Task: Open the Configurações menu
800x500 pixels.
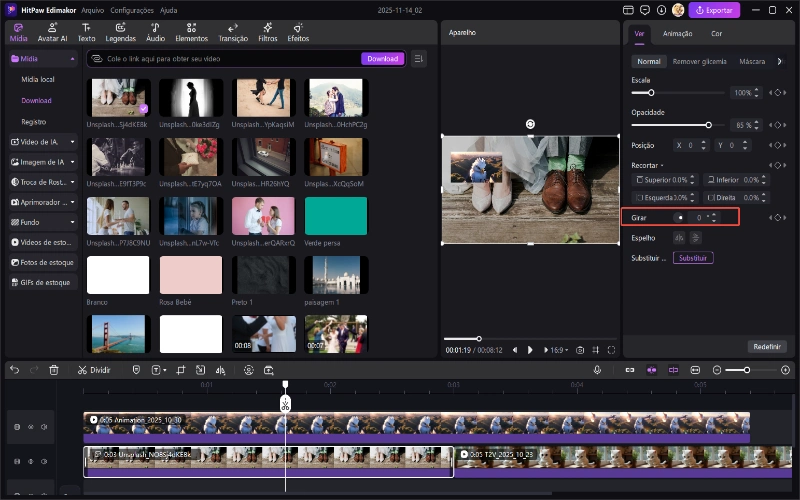Action: 132,10
